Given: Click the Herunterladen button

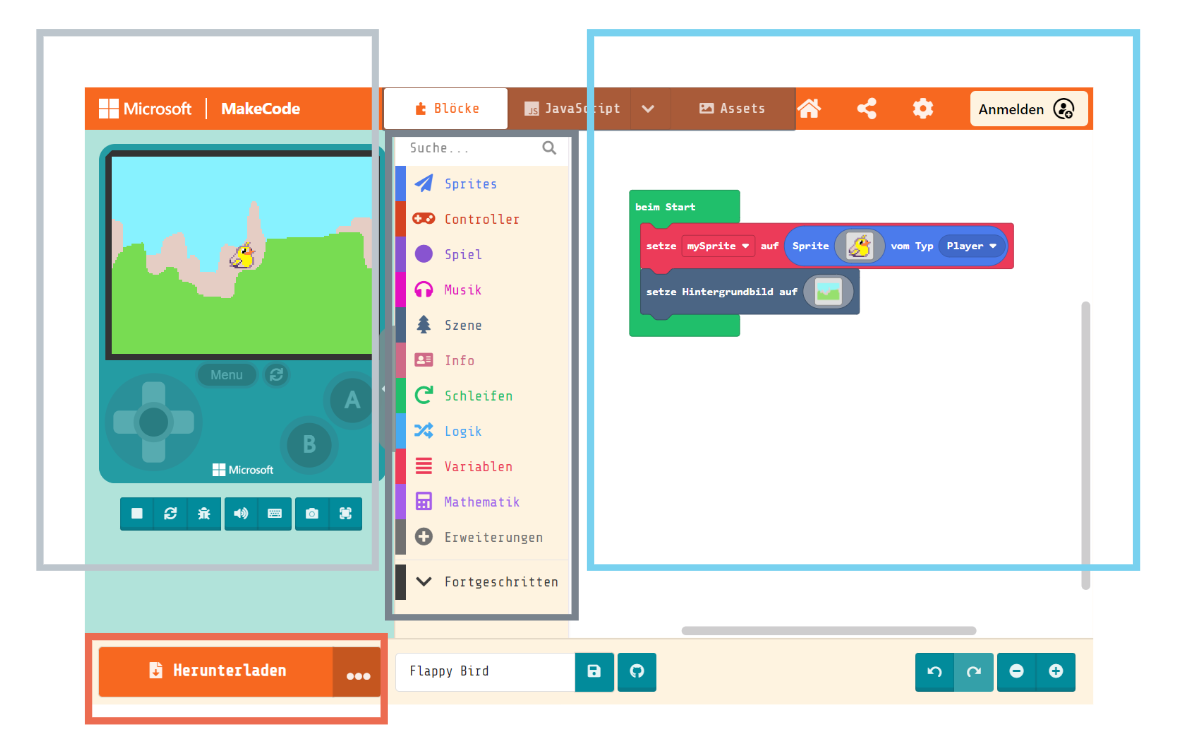Looking at the screenshot, I should [216, 671].
